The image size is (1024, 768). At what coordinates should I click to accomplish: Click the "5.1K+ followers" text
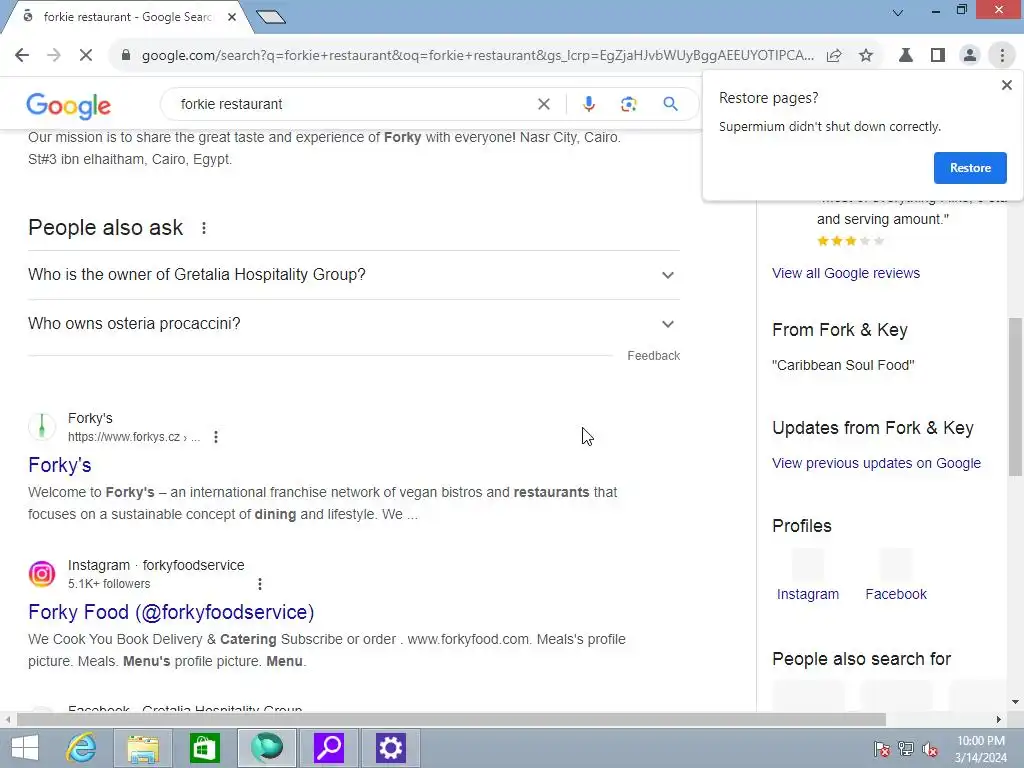pyautogui.click(x=109, y=584)
